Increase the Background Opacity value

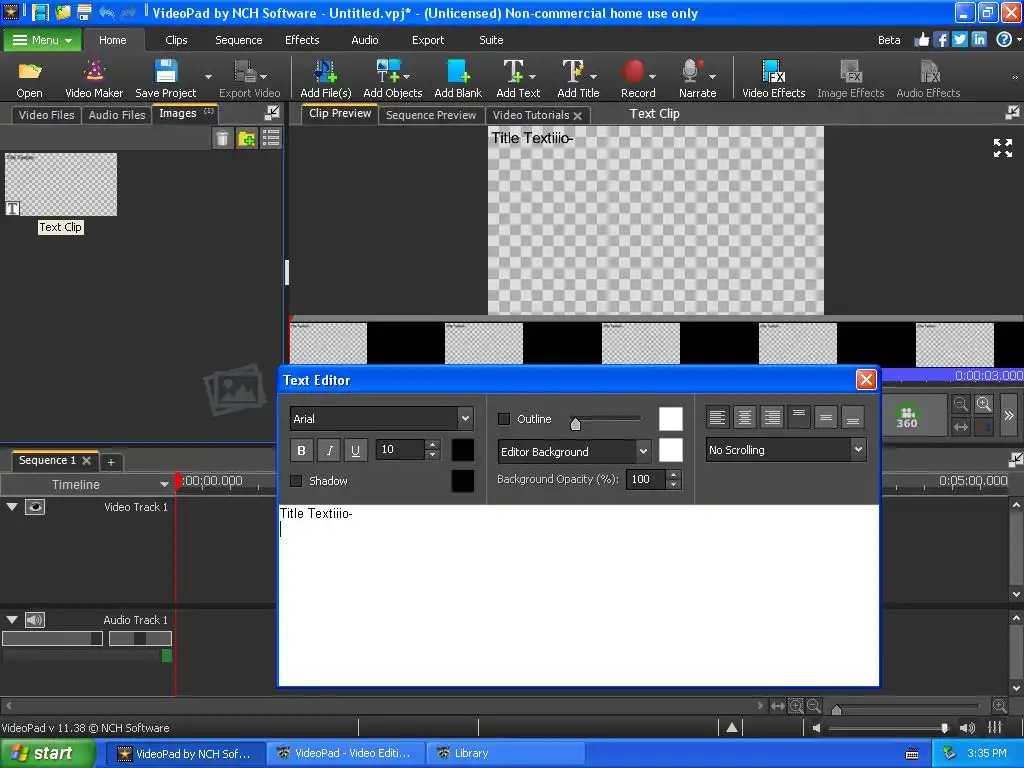(x=674, y=475)
